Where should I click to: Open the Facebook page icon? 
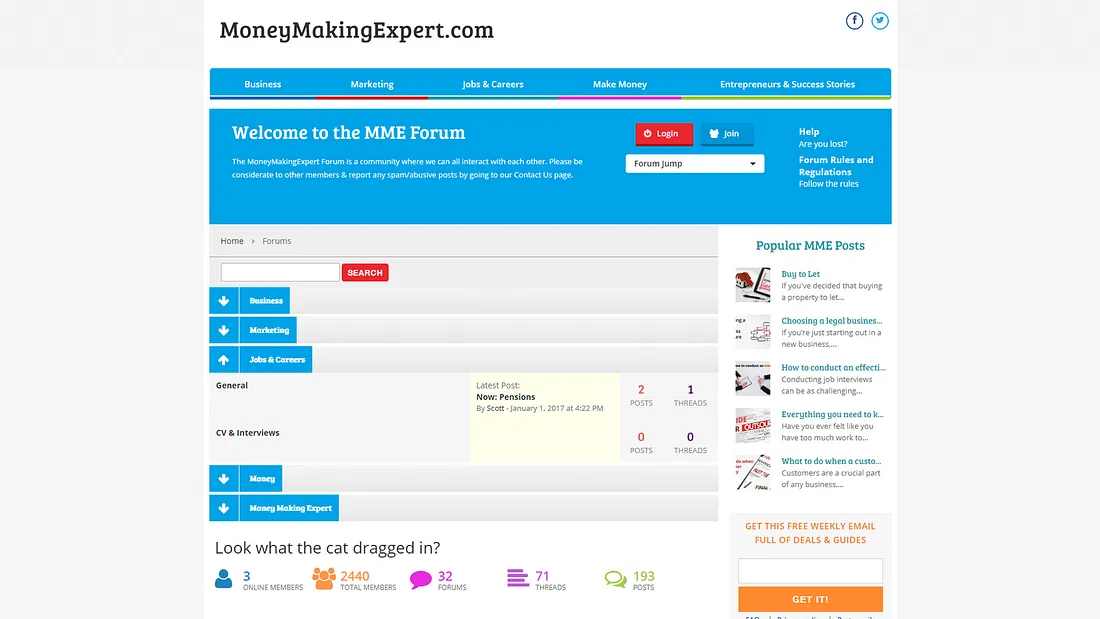coord(854,21)
